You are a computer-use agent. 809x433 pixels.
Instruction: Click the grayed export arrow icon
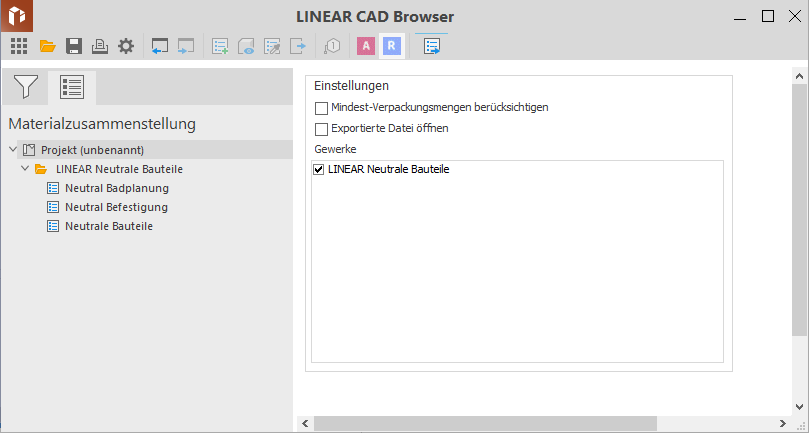tap(298, 46)
